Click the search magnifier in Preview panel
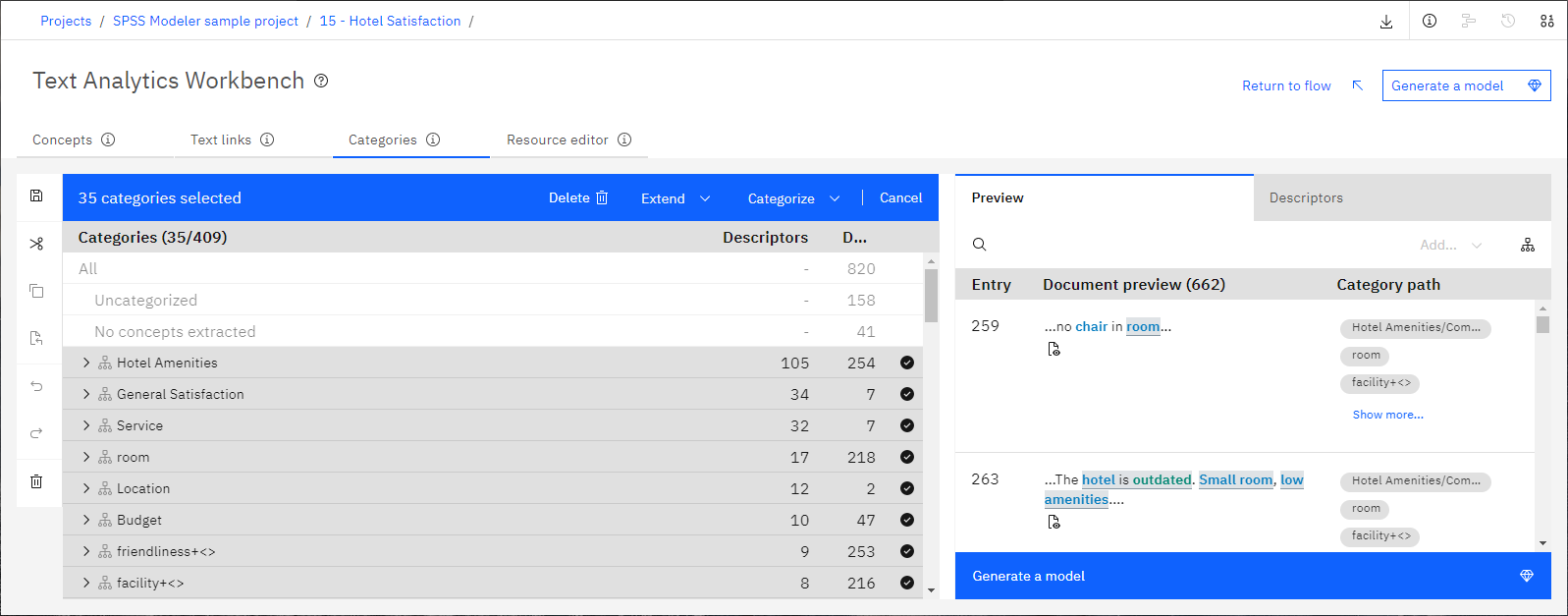The image size is (1568, 616). [979, 245]
